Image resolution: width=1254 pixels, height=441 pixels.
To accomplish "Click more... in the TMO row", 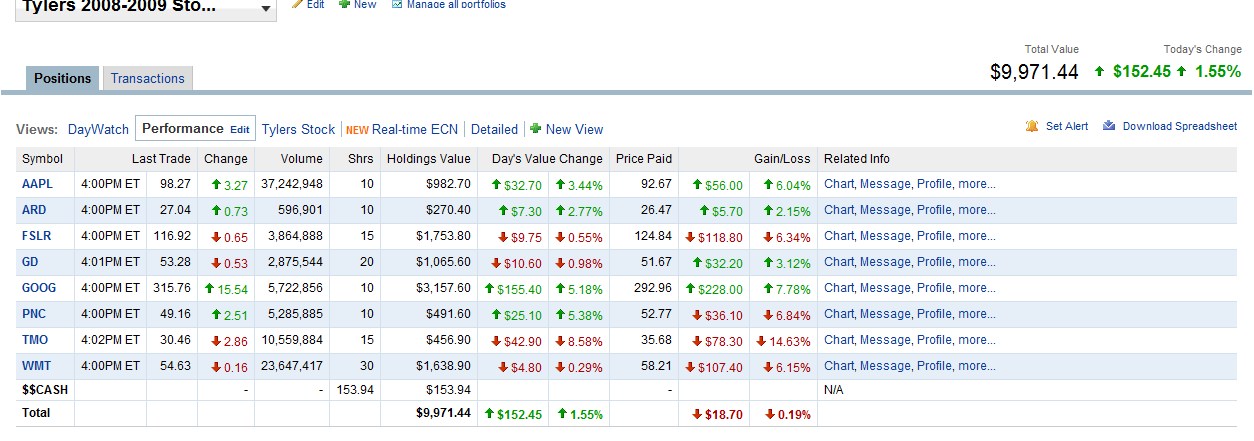I will pos(977,340).
